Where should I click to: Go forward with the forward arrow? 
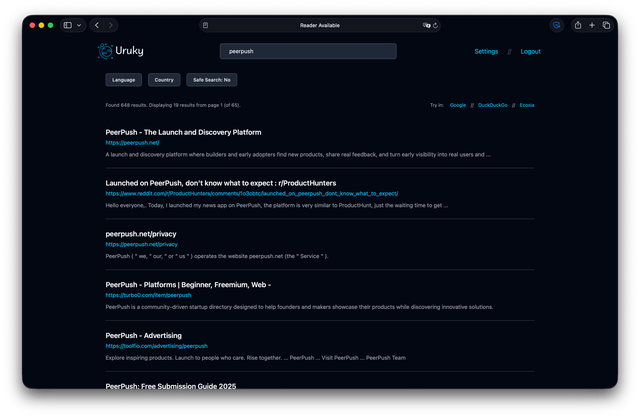click(x=111, y=25)
